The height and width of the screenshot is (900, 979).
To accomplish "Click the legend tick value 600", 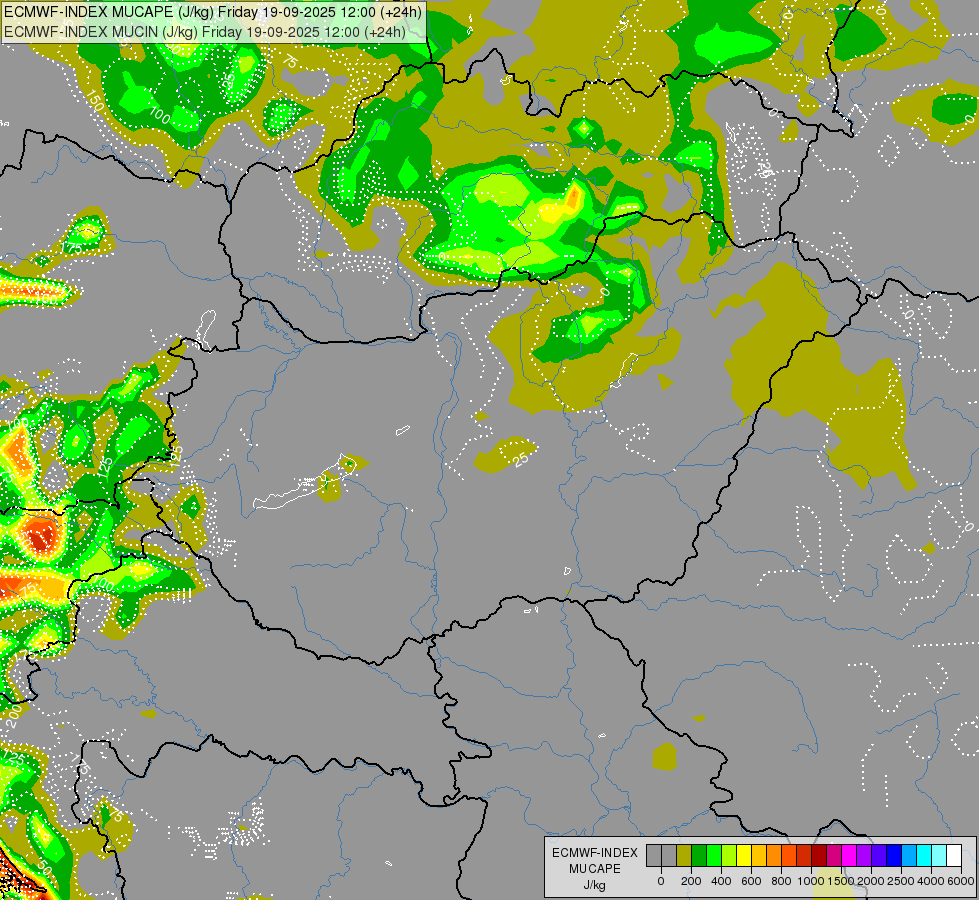I will (x=751, y=881).
